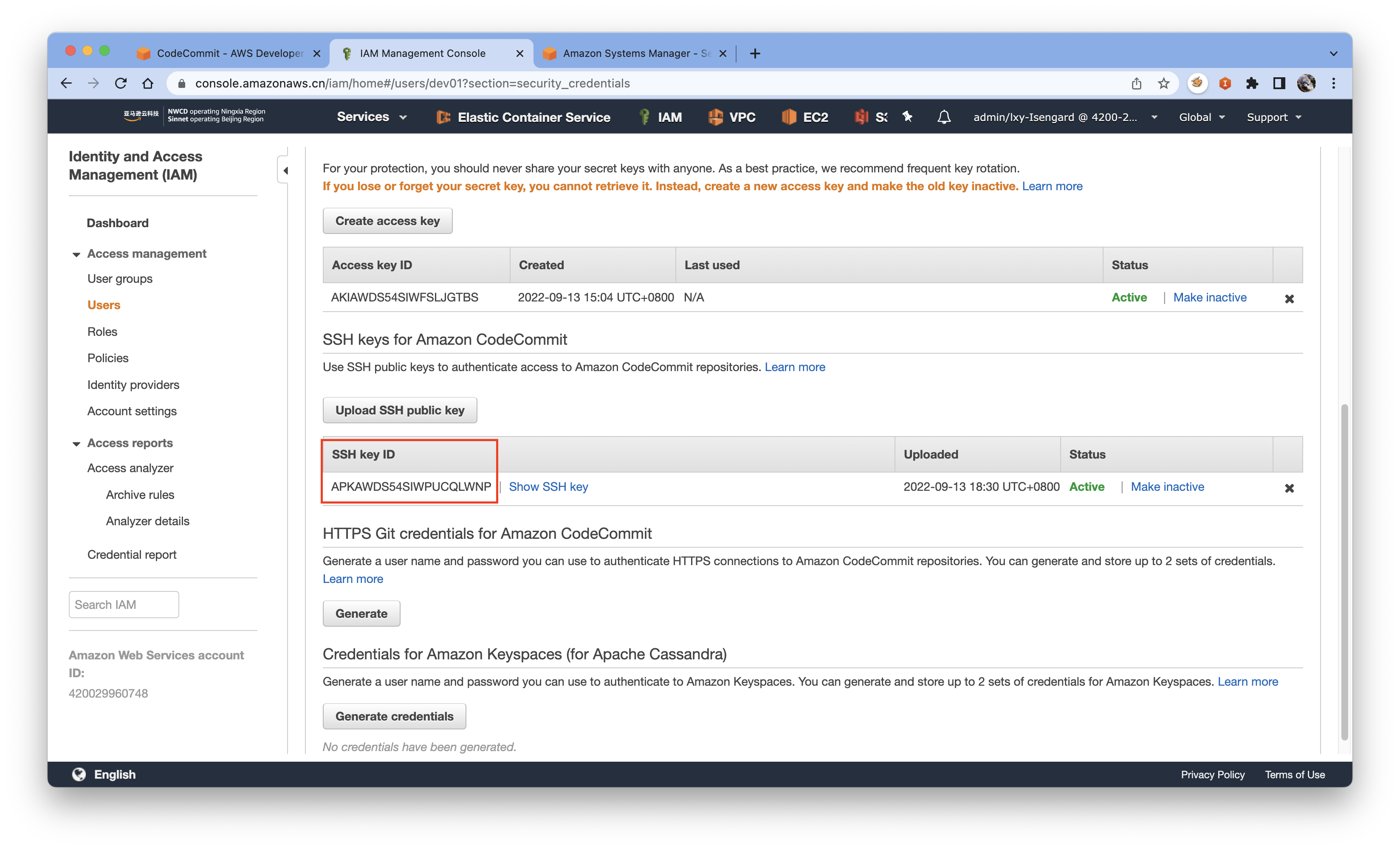Open Users in IAM sidebar

coord(104,305)
